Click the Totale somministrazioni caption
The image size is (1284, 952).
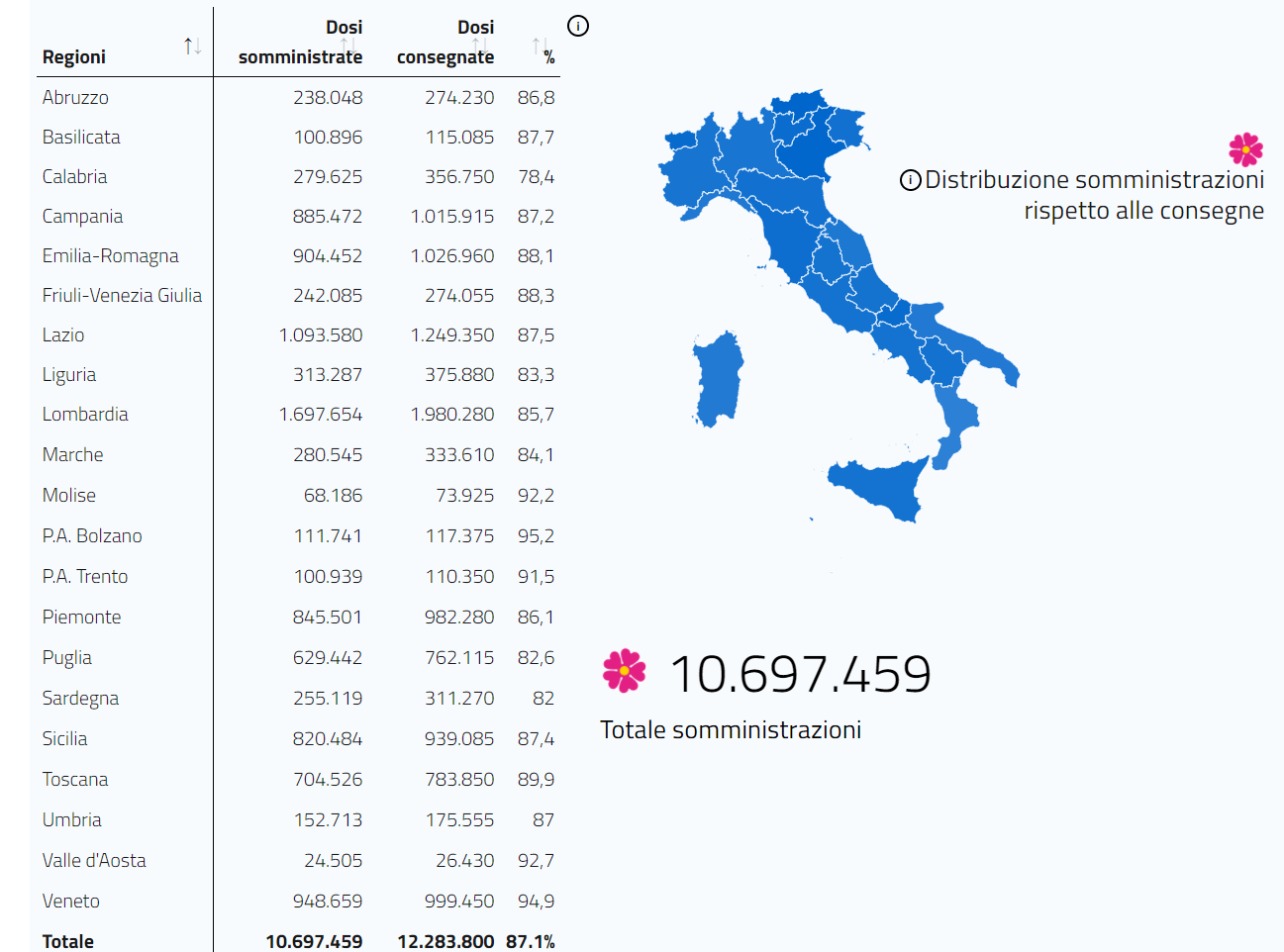(731, 730)
